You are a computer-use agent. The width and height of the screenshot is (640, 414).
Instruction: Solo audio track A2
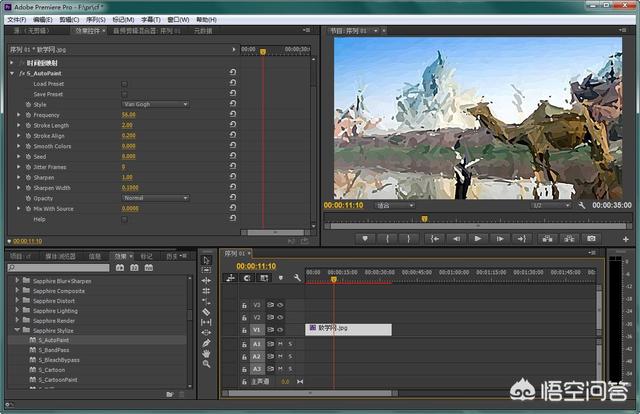pyautogui.click(x=290, y=357)
